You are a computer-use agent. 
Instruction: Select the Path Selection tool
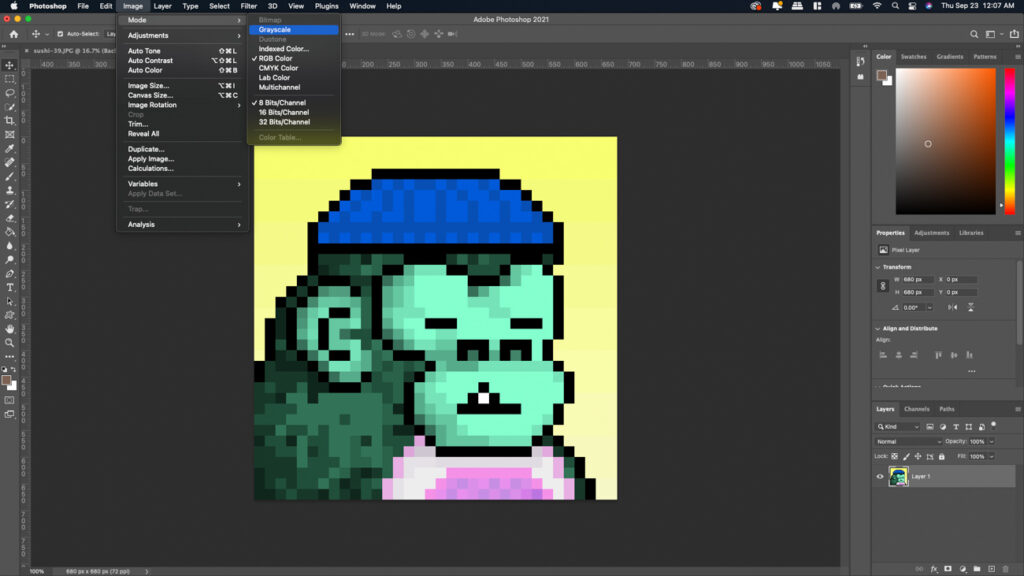tap(10, 302)
